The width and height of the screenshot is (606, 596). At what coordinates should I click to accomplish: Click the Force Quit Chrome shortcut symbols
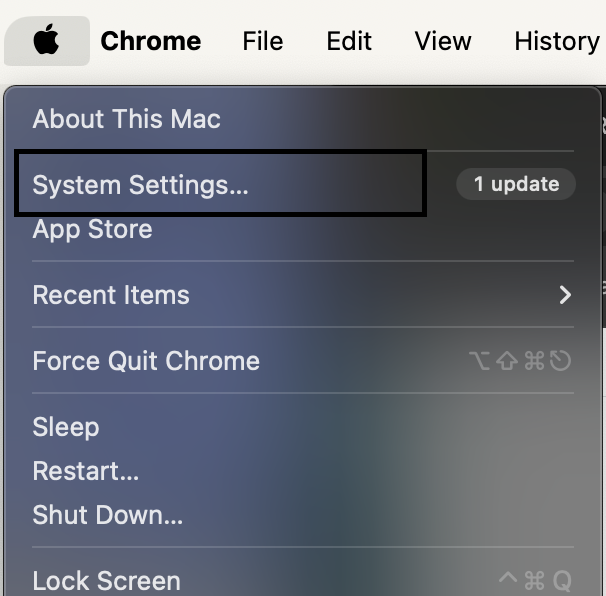520,361
